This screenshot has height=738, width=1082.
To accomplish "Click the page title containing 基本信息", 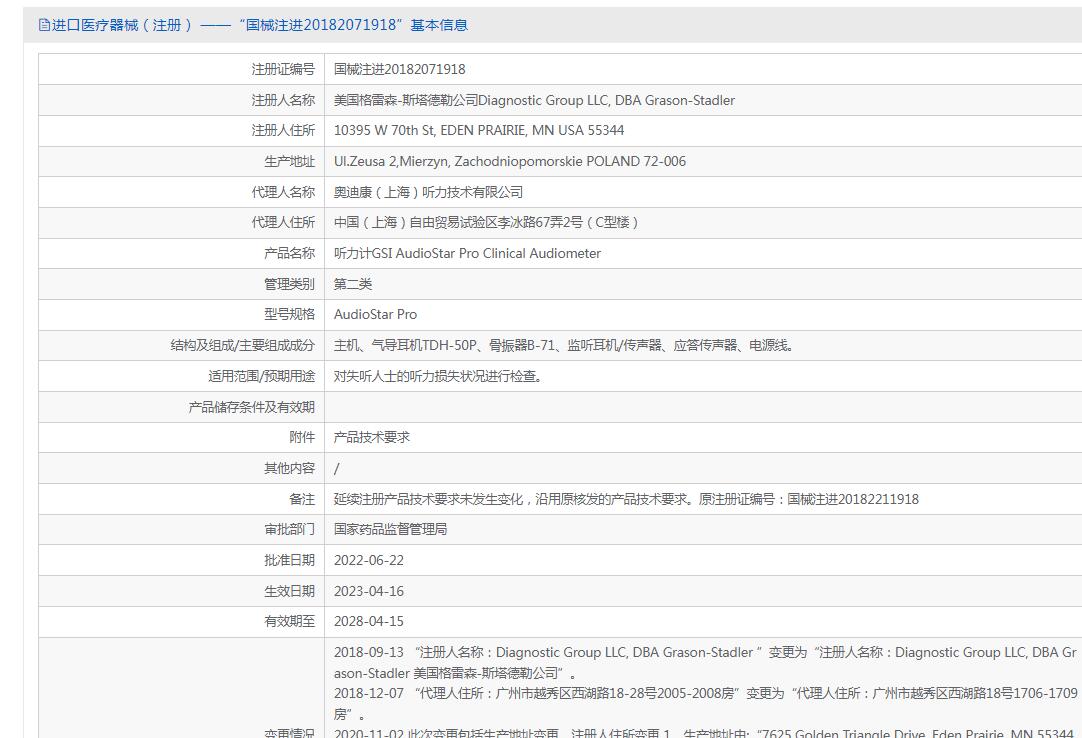I will click(260, 26).
